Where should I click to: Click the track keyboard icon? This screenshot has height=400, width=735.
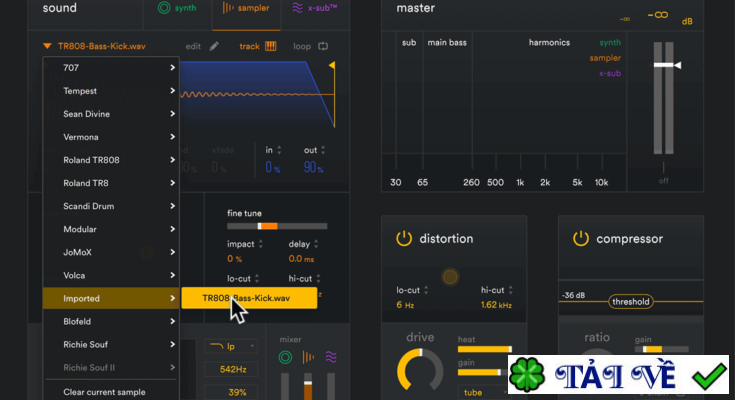[x=270, y=46]
